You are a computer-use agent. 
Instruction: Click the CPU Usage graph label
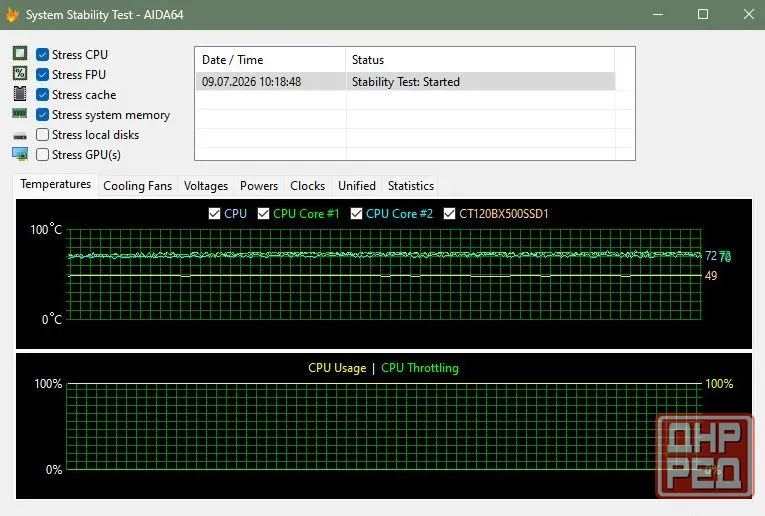tap(337, 368)
